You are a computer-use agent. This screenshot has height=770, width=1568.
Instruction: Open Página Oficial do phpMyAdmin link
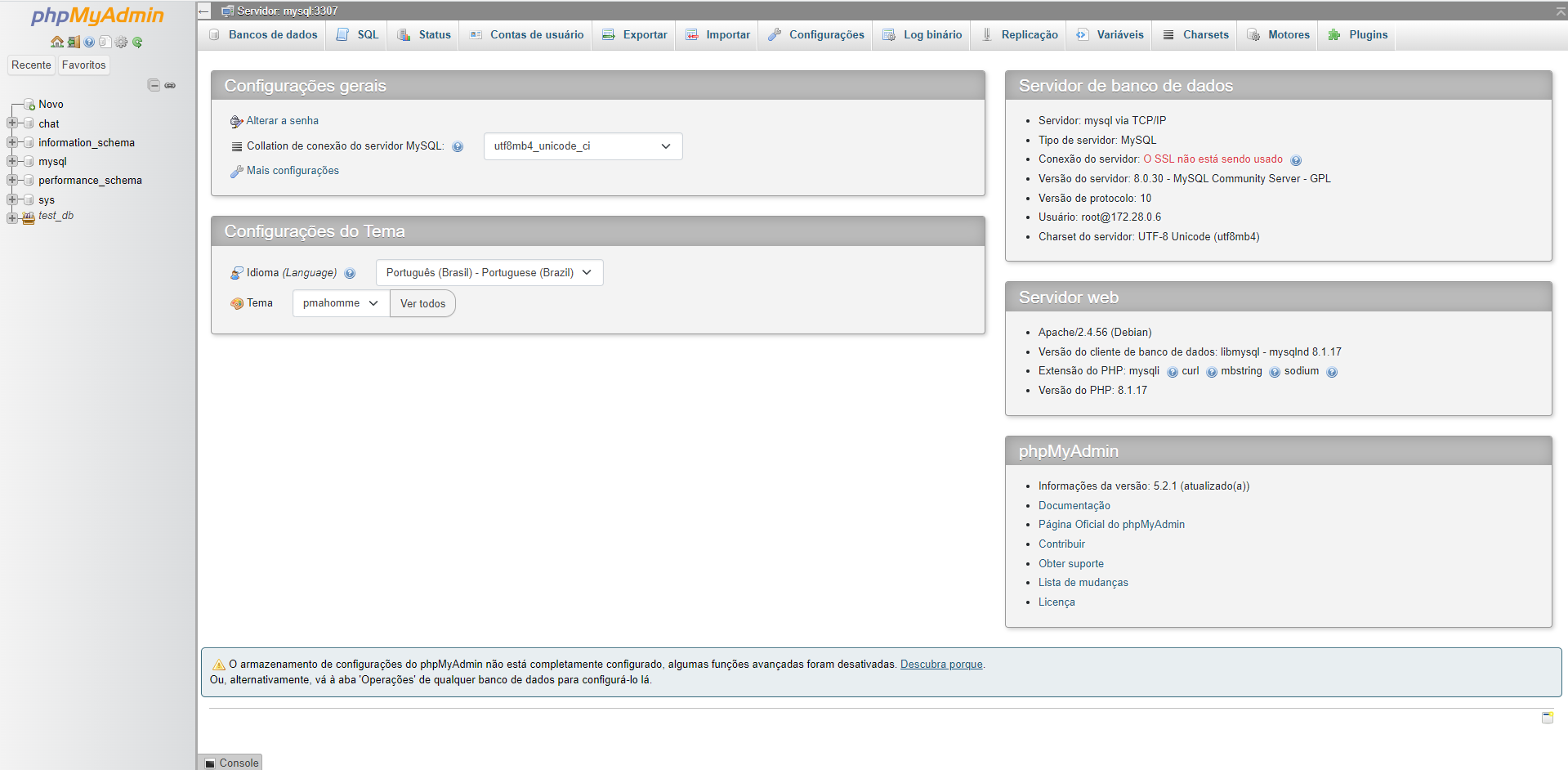point(1111,525)
